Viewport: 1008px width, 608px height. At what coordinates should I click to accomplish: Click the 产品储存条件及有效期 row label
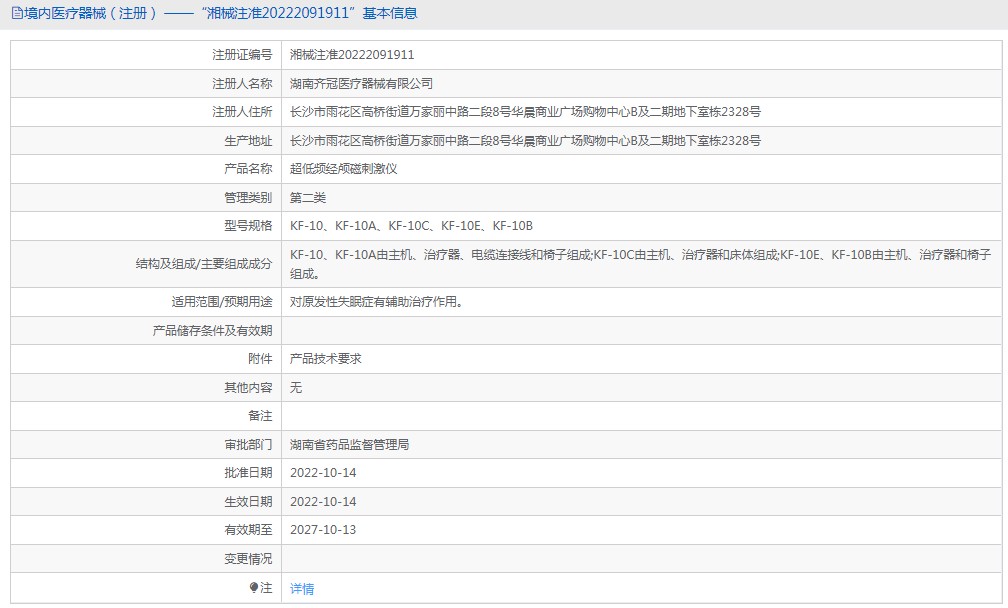pos(212,330)
